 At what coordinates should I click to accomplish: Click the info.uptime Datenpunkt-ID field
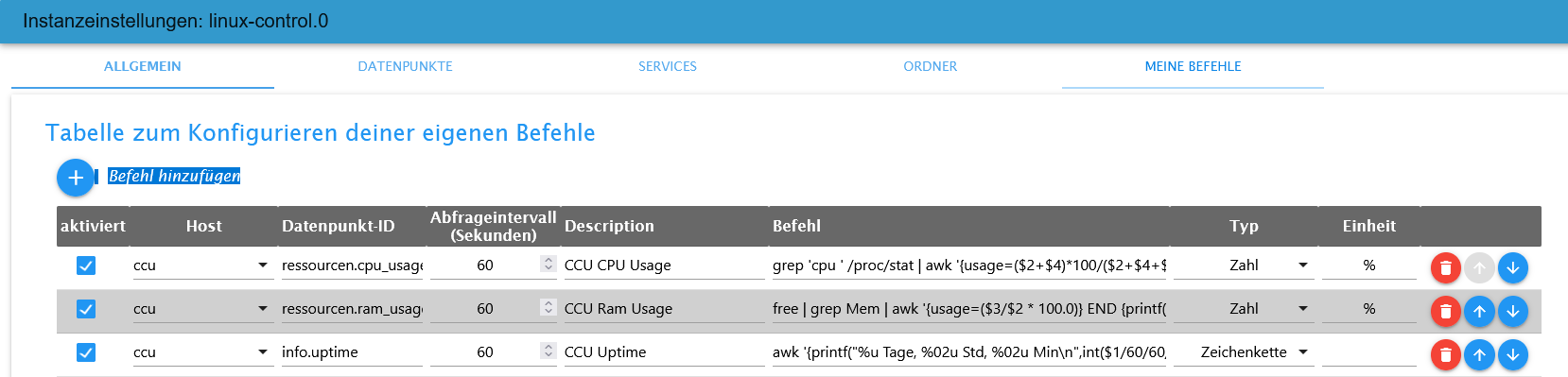click(352, 352)
